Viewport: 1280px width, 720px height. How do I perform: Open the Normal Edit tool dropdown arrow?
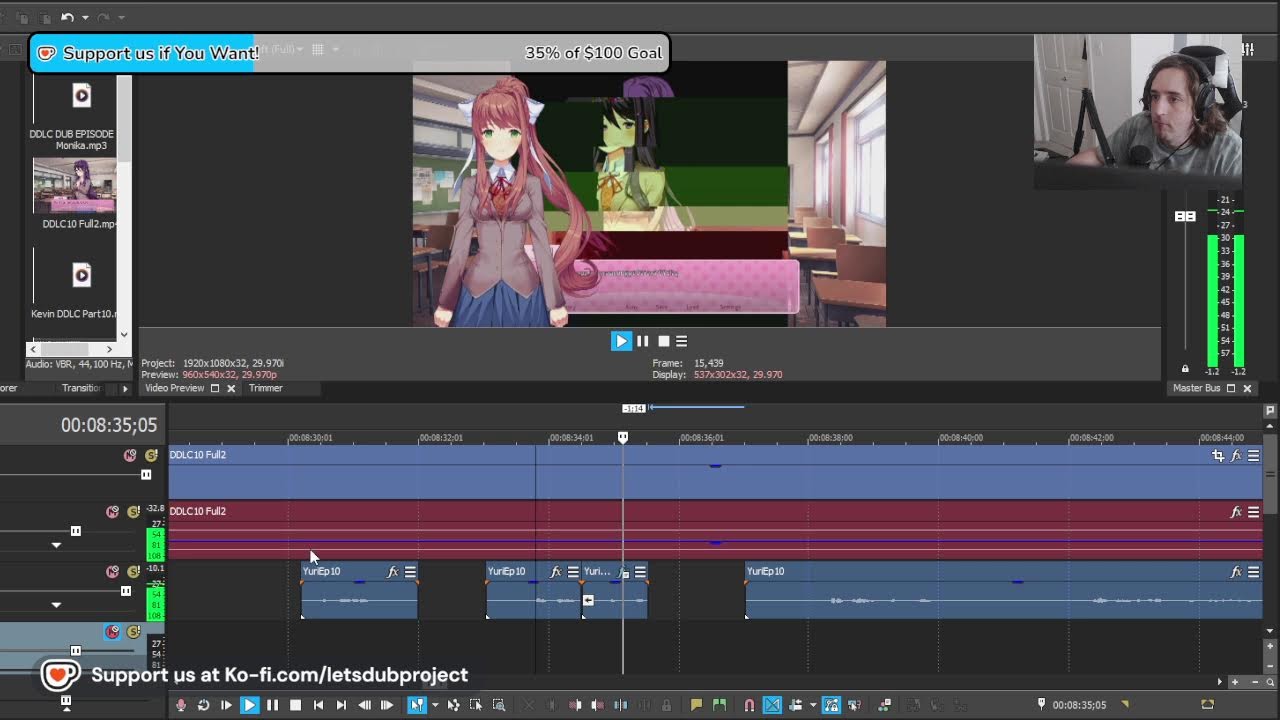point(434,705)
